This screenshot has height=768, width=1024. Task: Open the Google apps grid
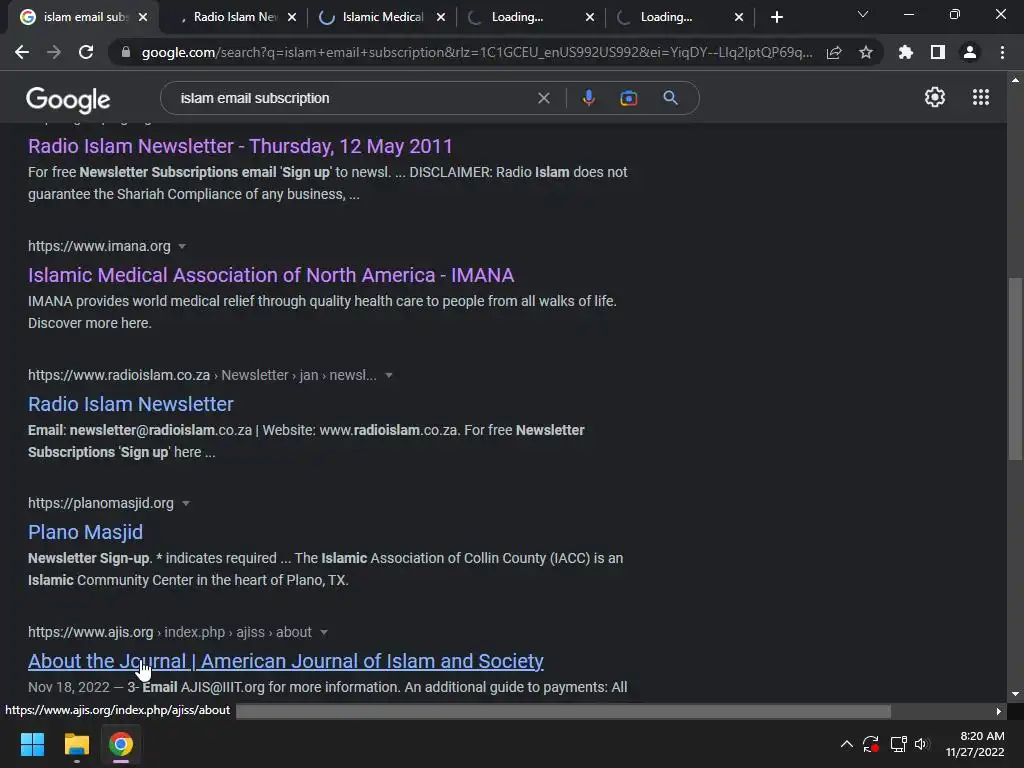click(x=980, y=97)
